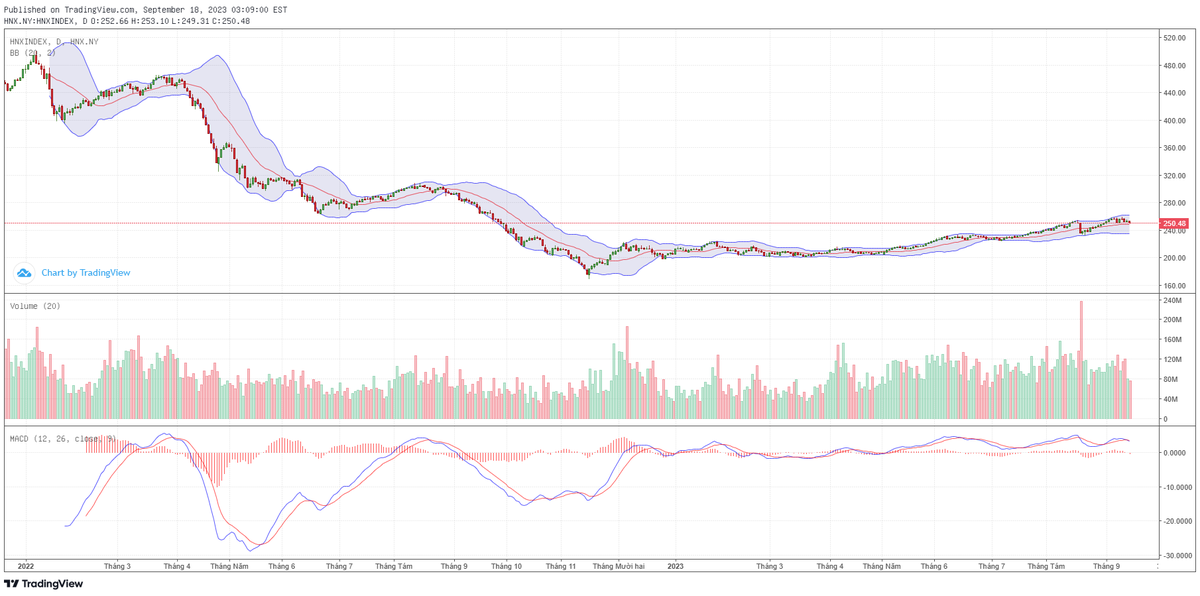Click the Volume (20) indicator label
Image resolution: width=1200 pixels, height=596 pixels.
pyautogui.click(x=35, y=306)
